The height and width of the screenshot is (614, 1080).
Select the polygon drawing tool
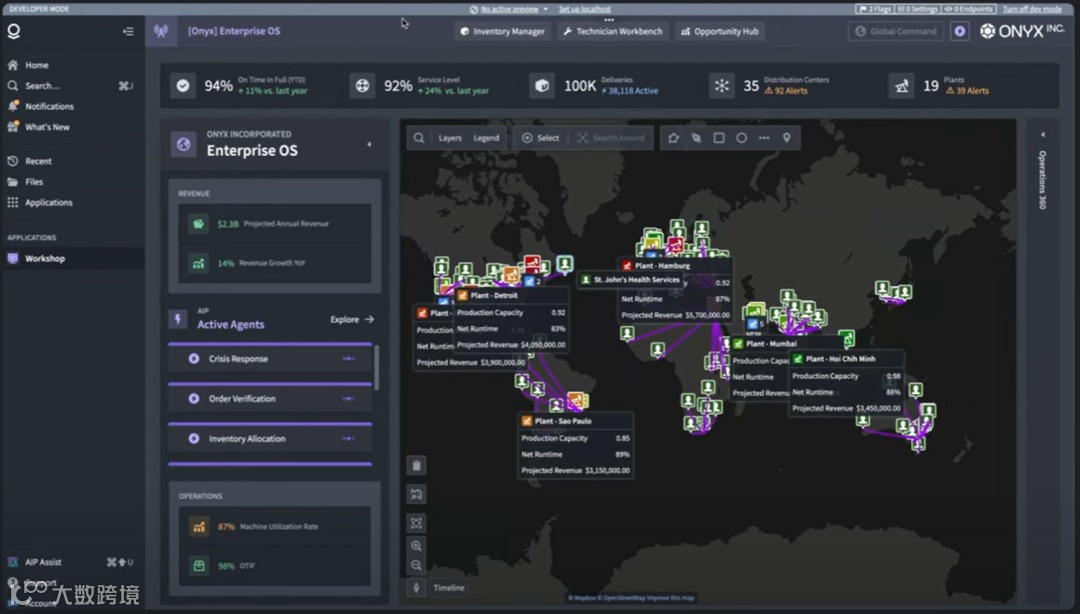674,138
